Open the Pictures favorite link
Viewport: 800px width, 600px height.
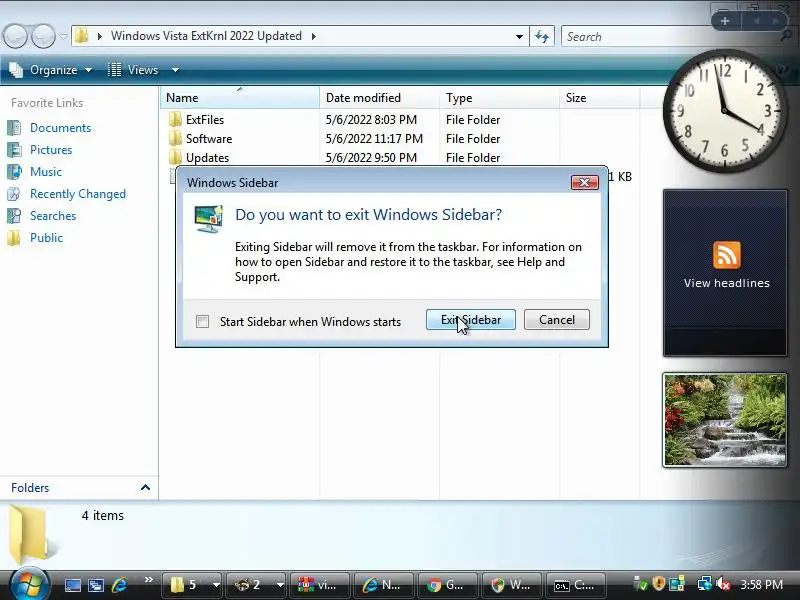(x=51, y=149)
